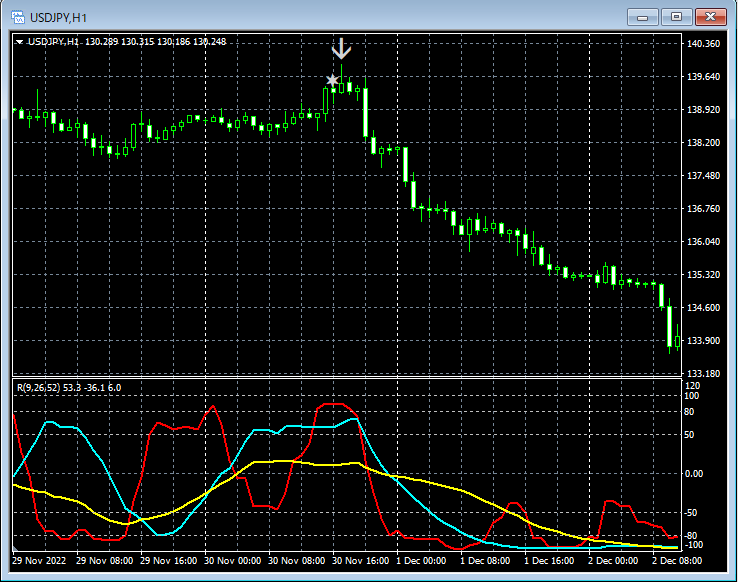Click the 136.760 price level on scale
Image resolution: width=739 pixels, height=582 pixels.
point(705,209)
